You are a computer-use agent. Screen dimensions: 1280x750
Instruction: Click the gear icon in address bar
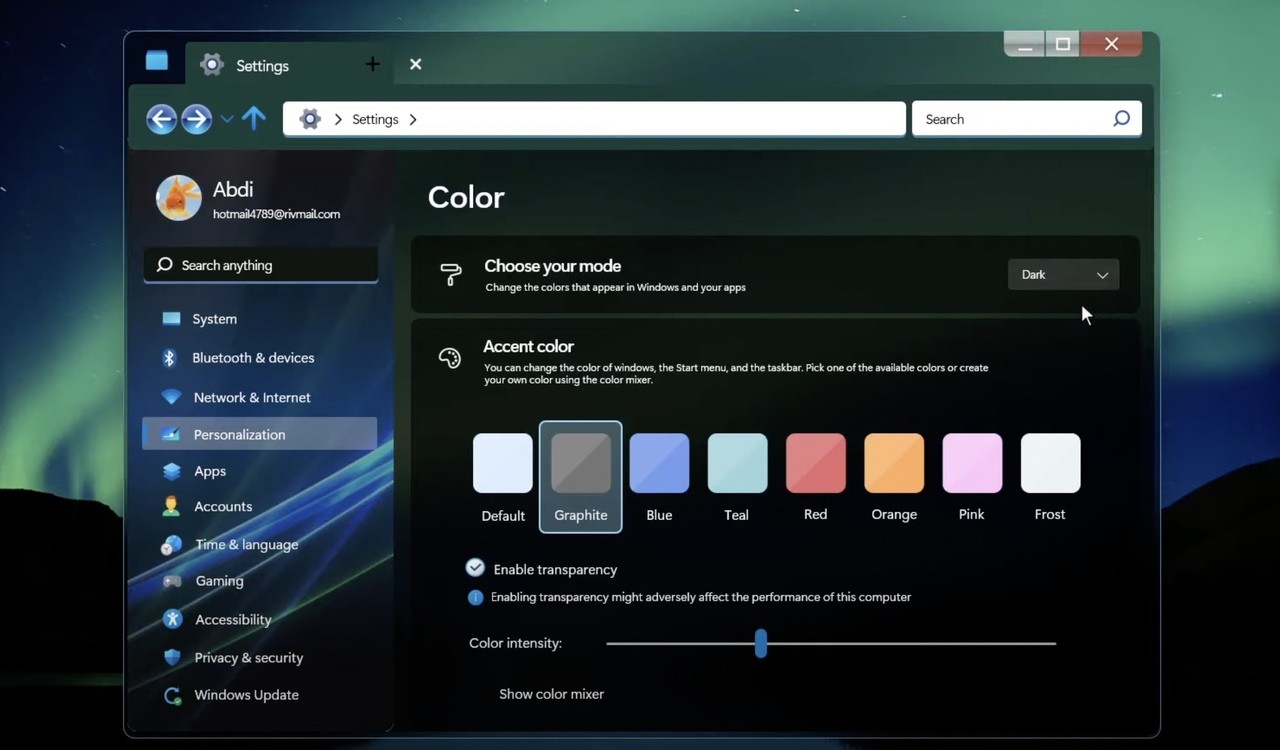click(310, 119)
